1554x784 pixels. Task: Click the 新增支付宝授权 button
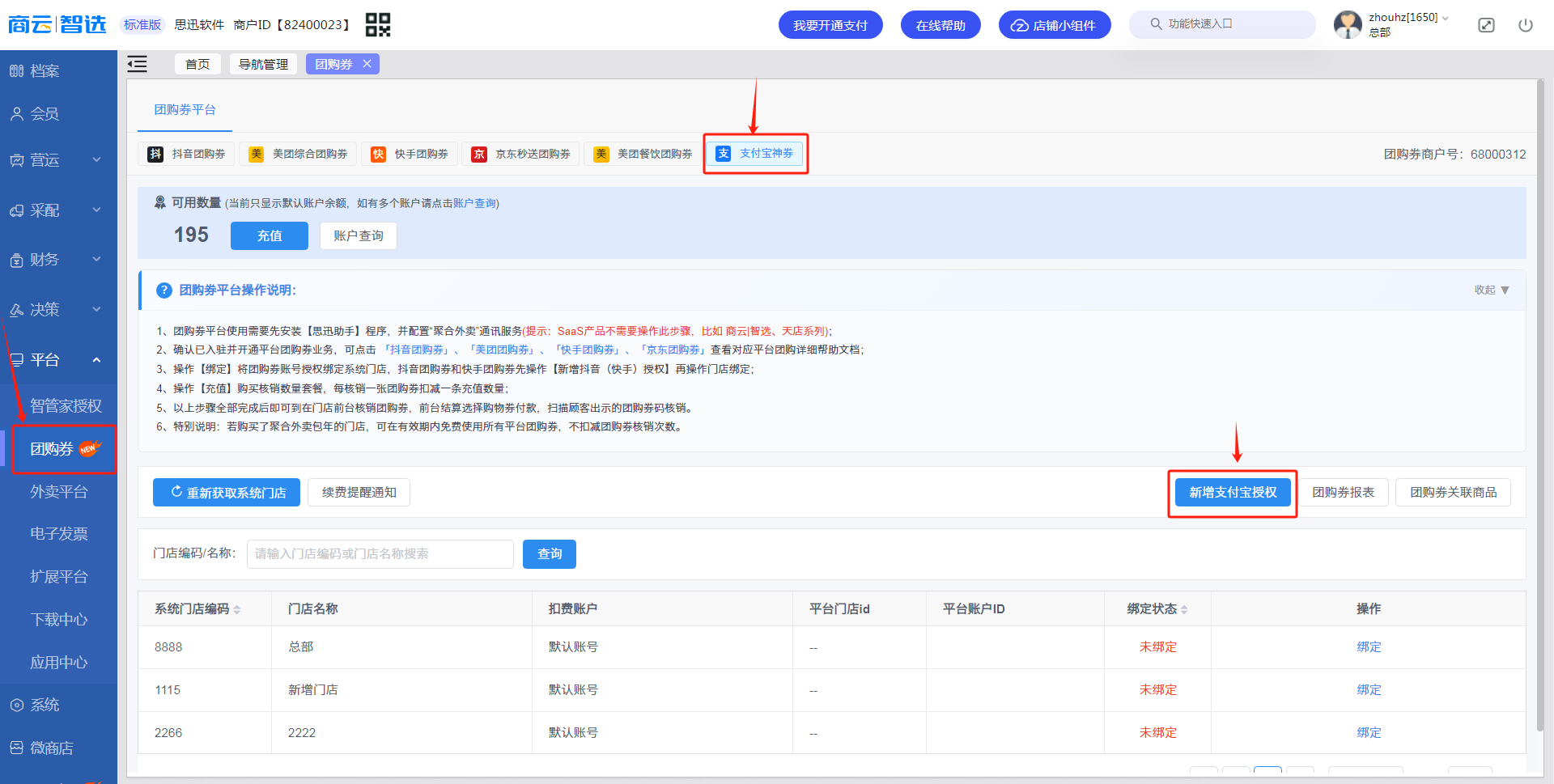1233,493
